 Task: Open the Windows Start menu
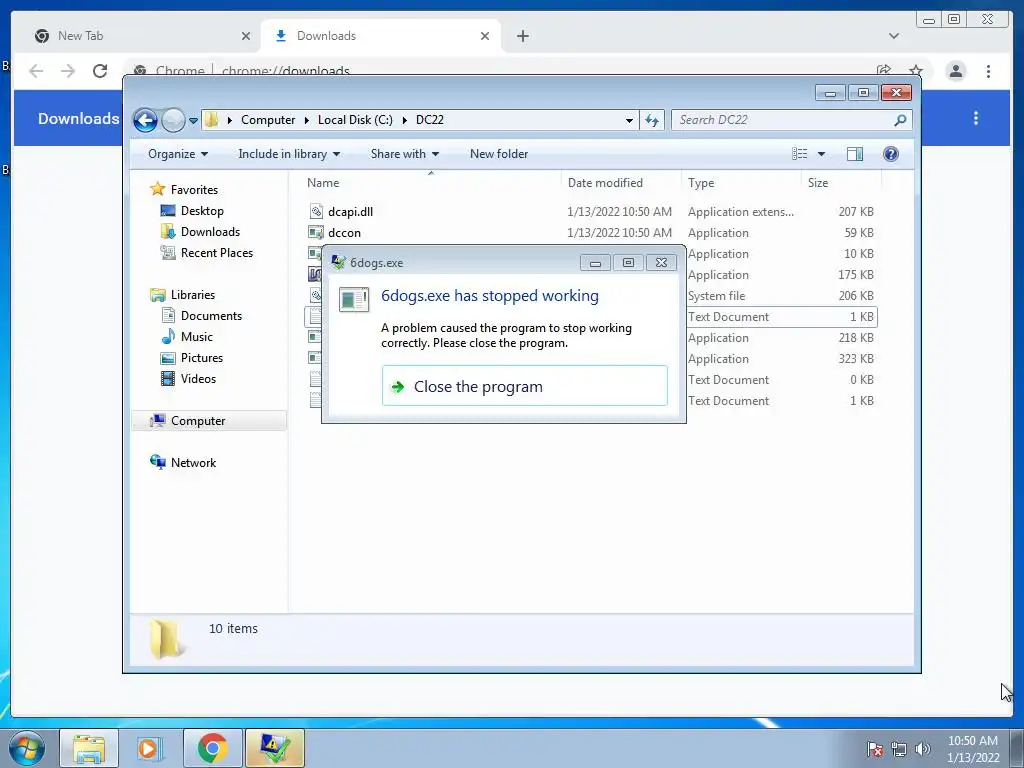point(26,748)
